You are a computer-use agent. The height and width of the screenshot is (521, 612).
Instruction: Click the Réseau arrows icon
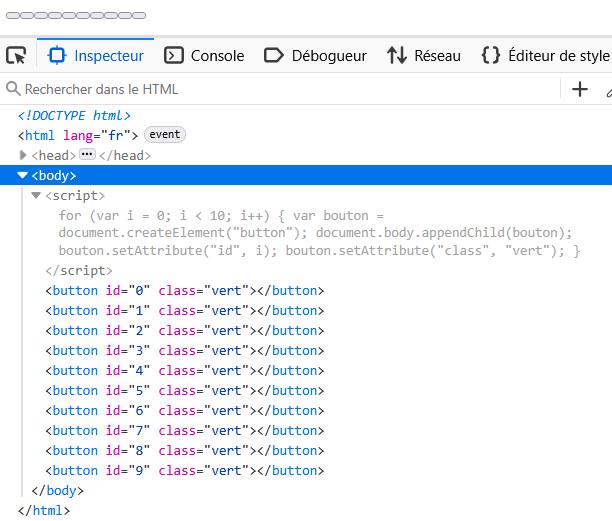pos(397,55)
